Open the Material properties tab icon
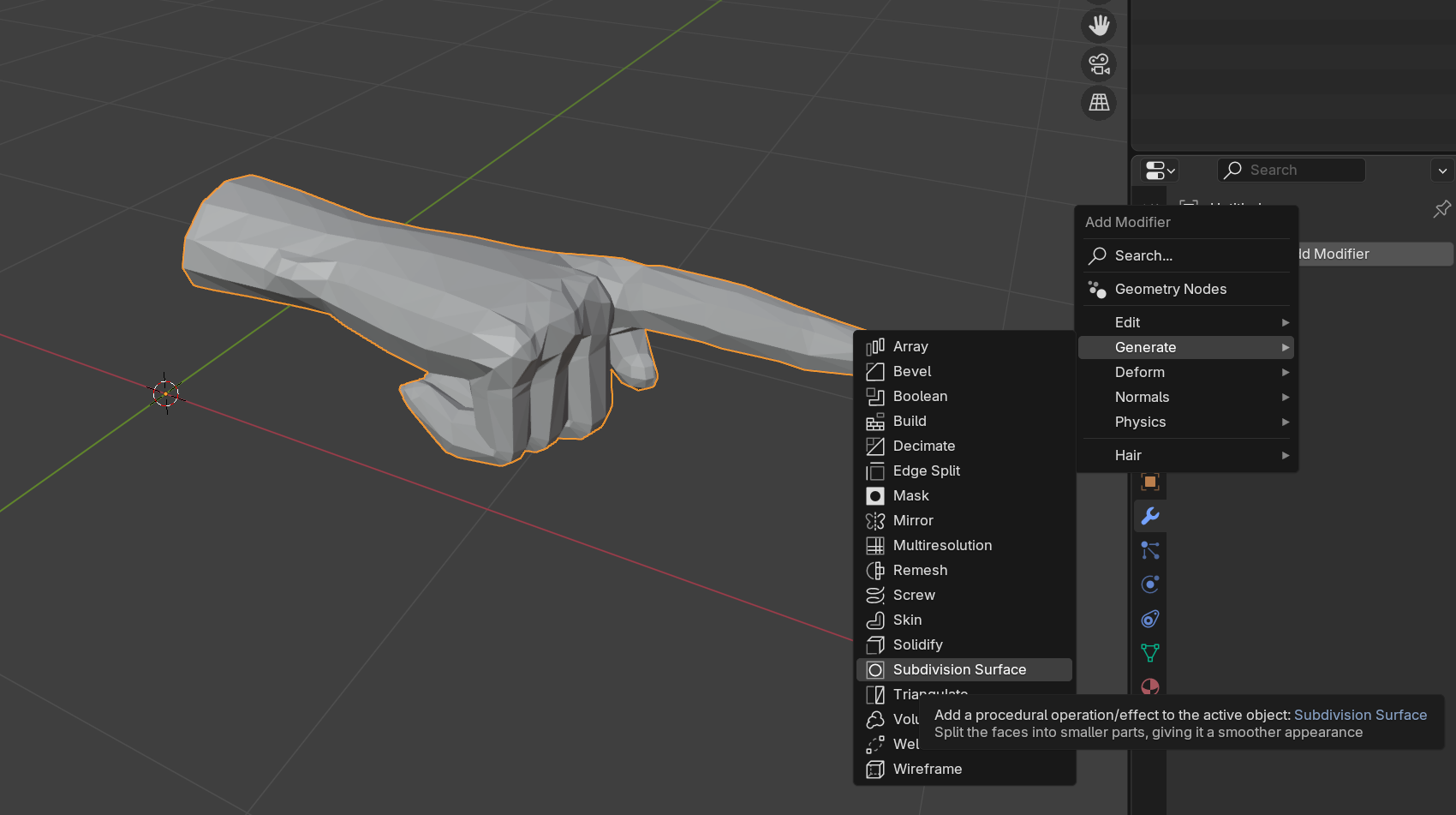This screenshot has width=1456, height=815. [1150, 686]
